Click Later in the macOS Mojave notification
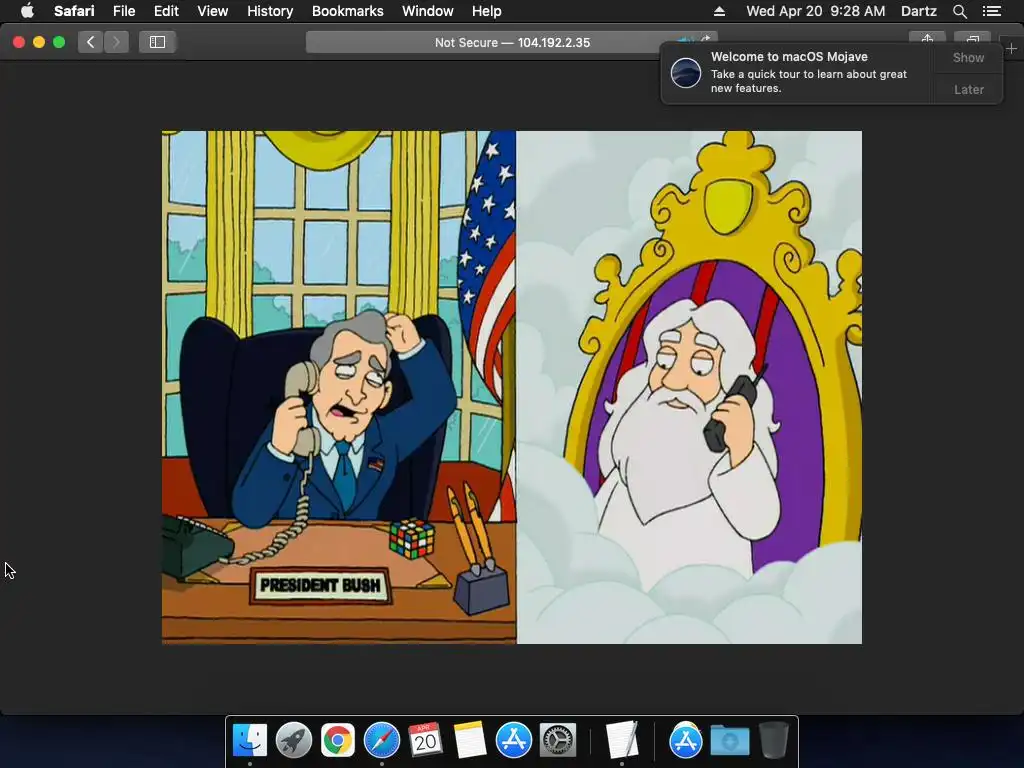 [x=968, y=89]
